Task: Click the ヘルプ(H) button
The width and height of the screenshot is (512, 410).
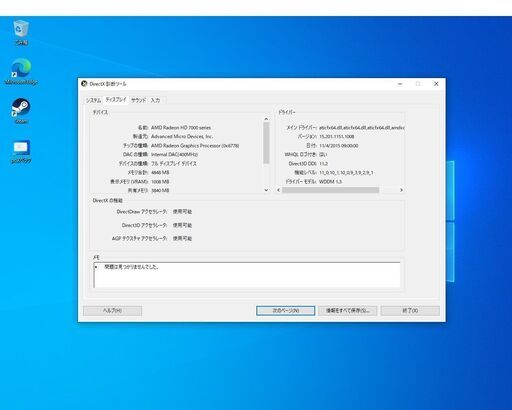Action: [112, 311]
